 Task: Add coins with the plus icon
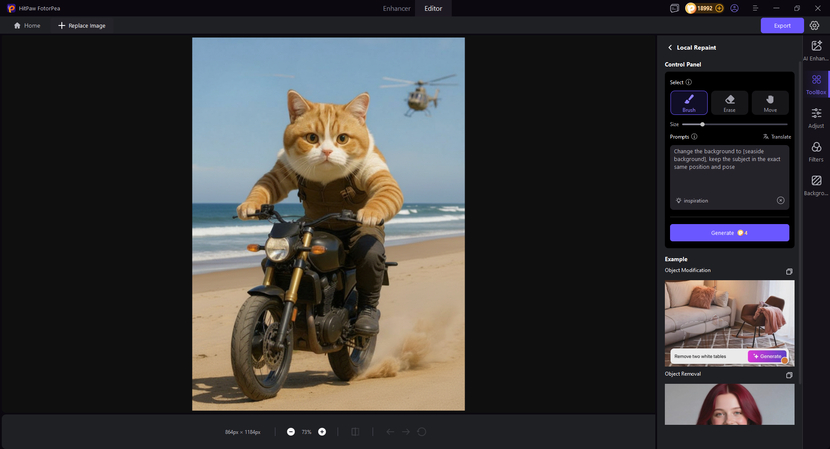pyautogui.click(x=719, y=8)
